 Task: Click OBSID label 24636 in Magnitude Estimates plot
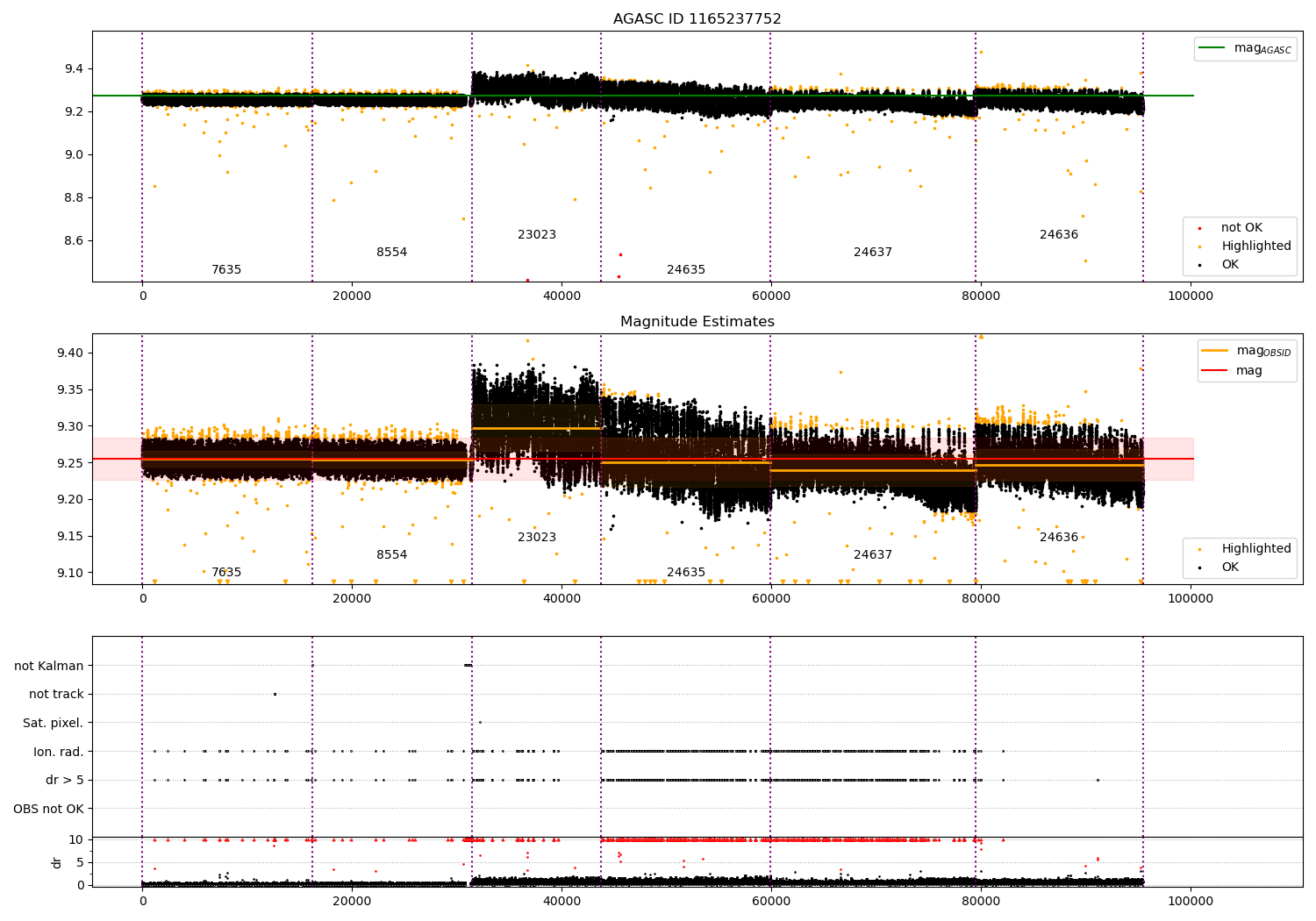1059,538
